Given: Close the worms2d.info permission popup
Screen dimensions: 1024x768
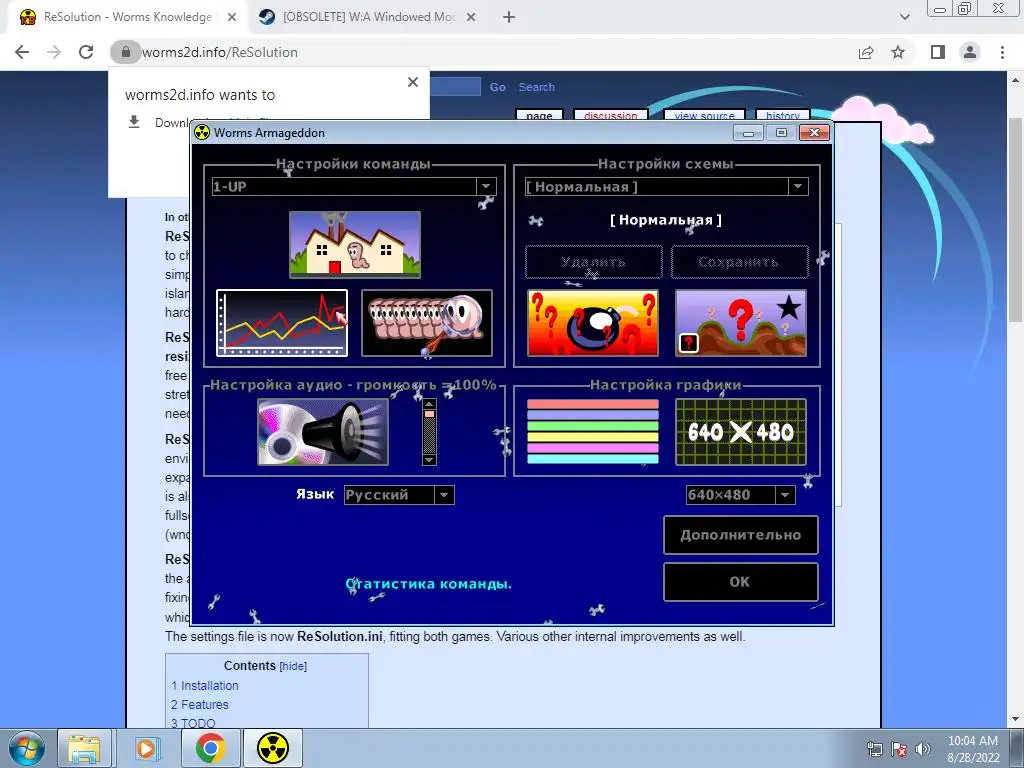Looking at the screenshot, I should click(x=413, y=82).
